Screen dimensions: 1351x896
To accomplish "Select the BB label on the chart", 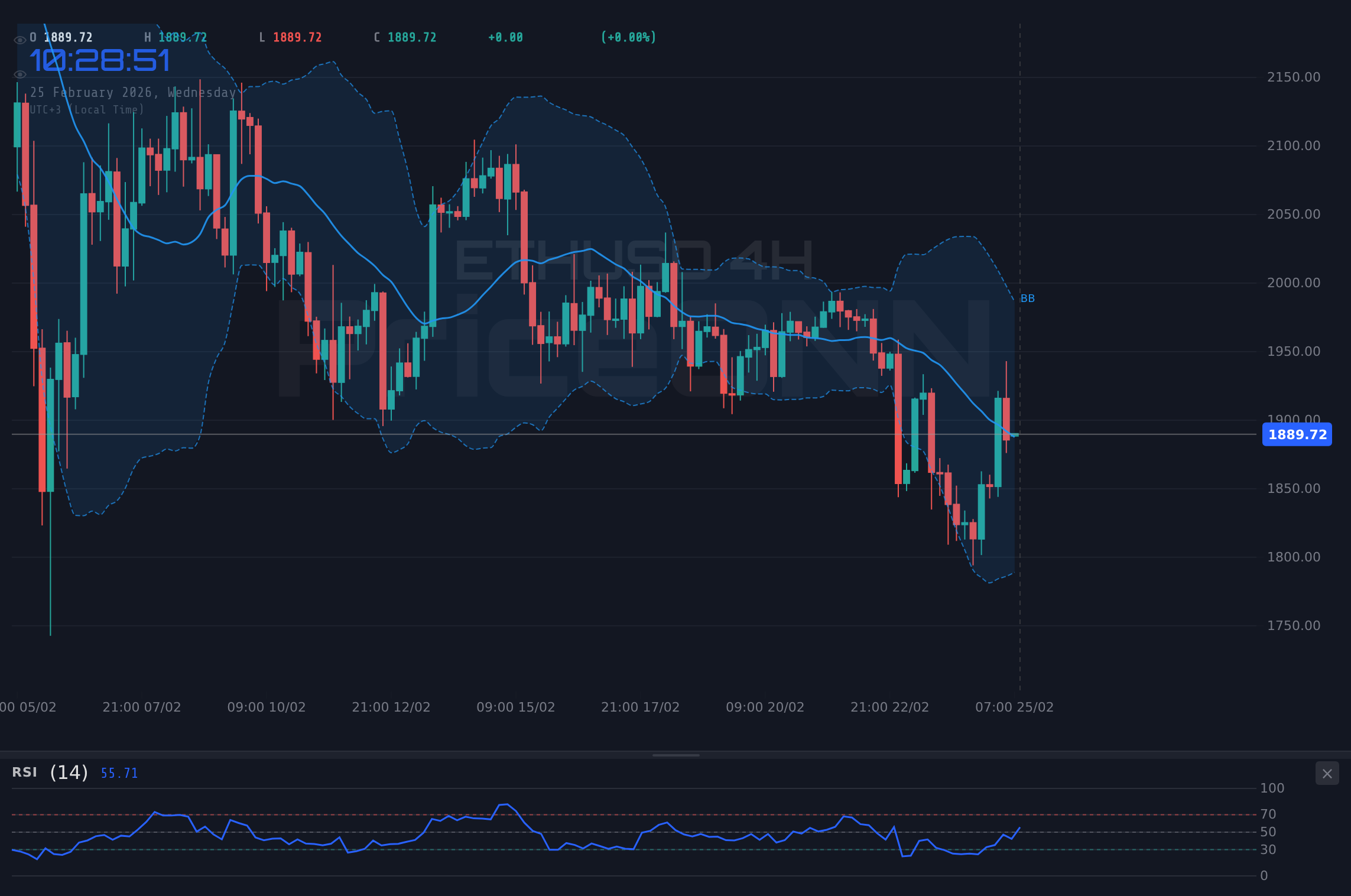I will tap(1027, 298).
